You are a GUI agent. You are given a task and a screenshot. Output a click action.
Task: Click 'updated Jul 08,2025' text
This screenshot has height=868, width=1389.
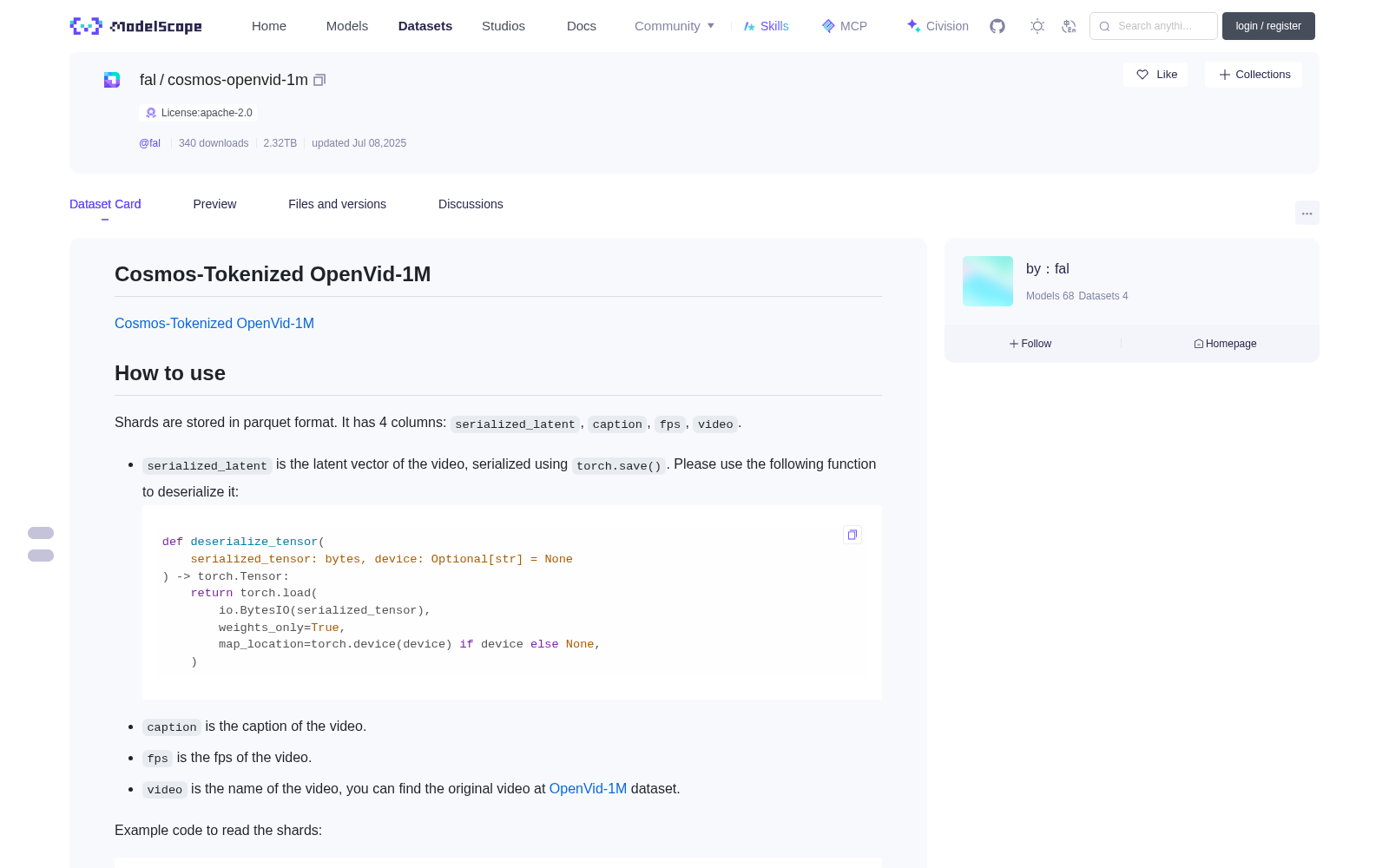pyautogui.click(x=359, y=143)
